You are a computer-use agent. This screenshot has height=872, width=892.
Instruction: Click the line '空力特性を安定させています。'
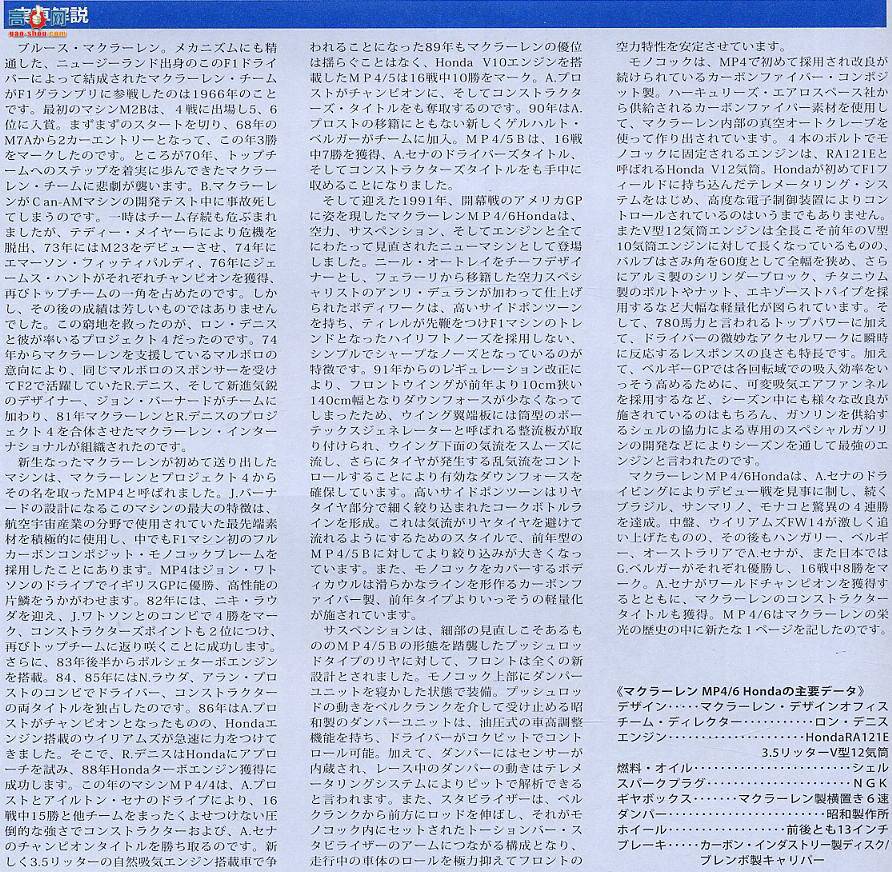(701, 47)
